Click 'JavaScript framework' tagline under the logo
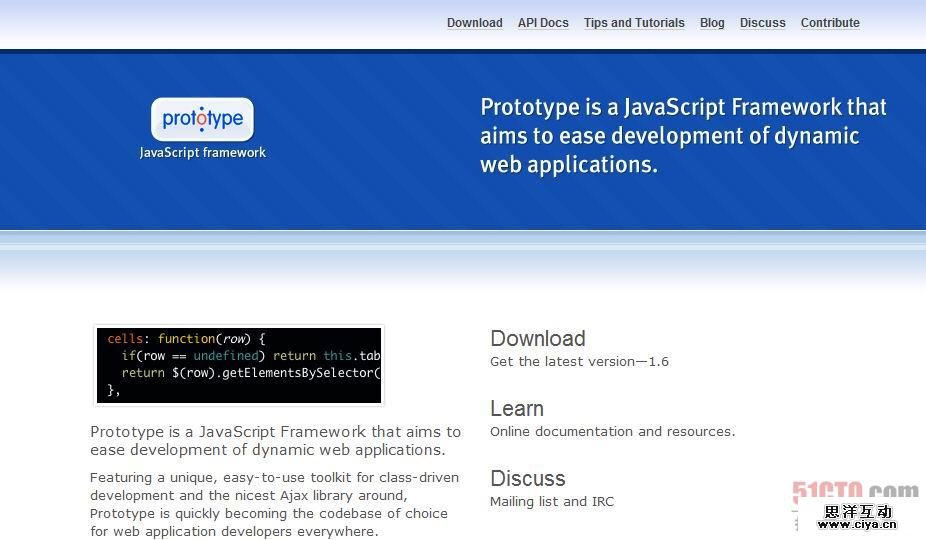Image resolution: width=926 pixels, height=540 pixels. 202,153
